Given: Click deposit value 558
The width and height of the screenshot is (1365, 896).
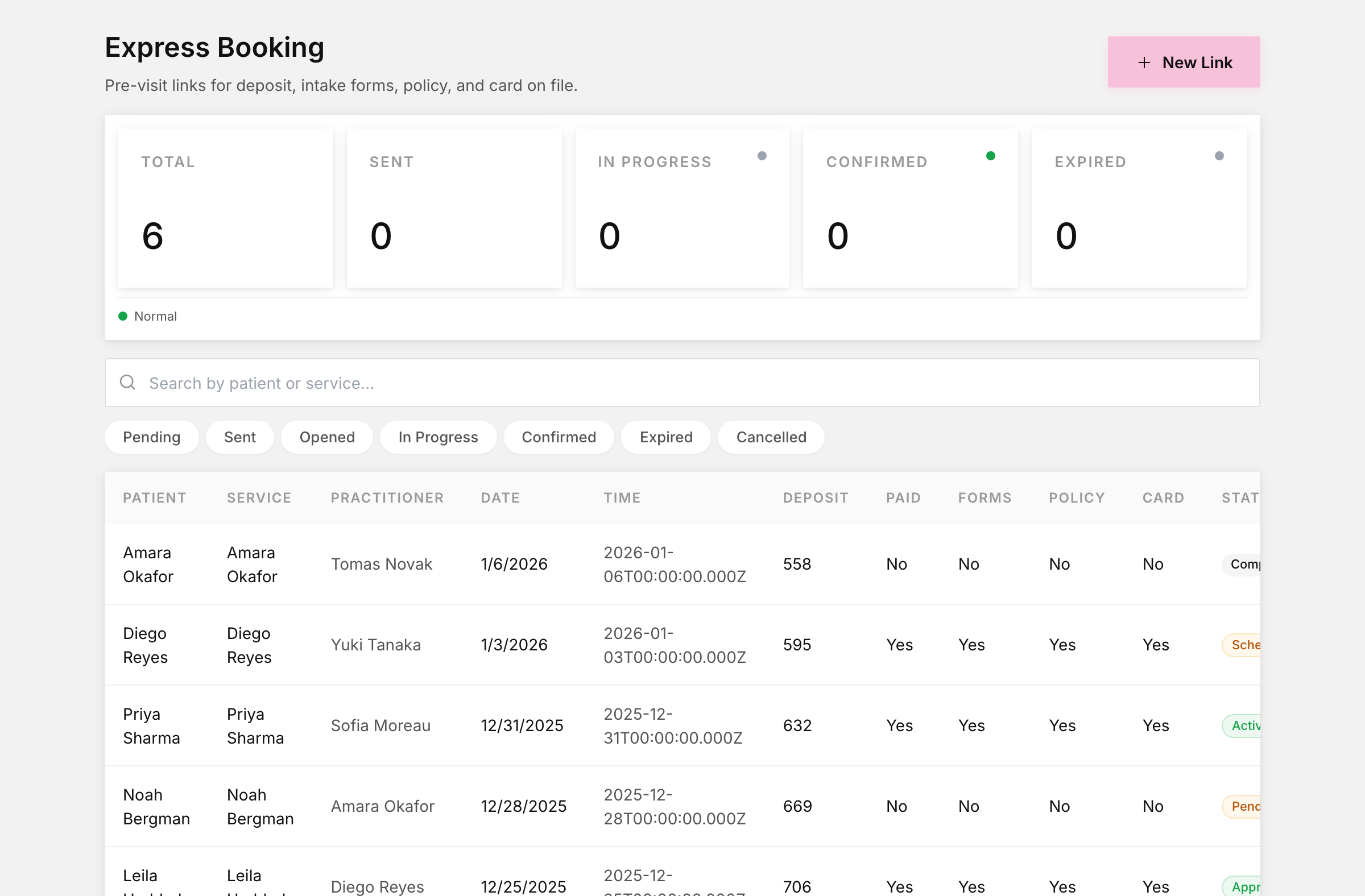Looking at the screenshot, I should (x=797, y=564).
